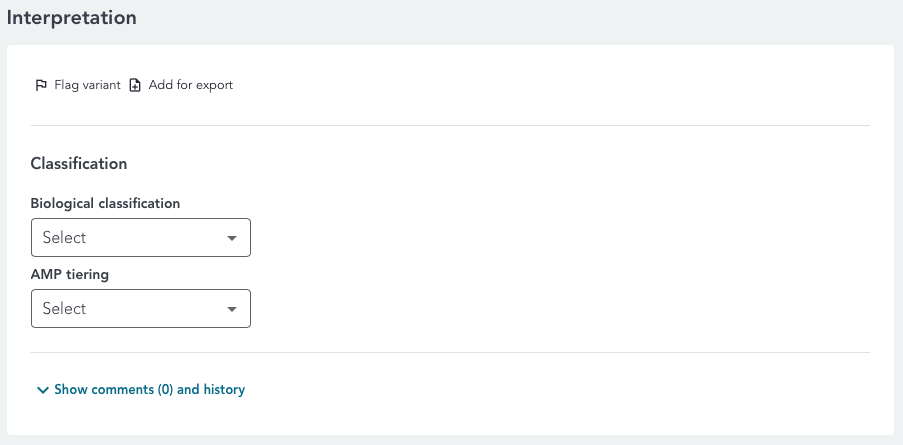Expand Show comments (0) and history
Screen dimensions: 903x445
coord(149,390)
